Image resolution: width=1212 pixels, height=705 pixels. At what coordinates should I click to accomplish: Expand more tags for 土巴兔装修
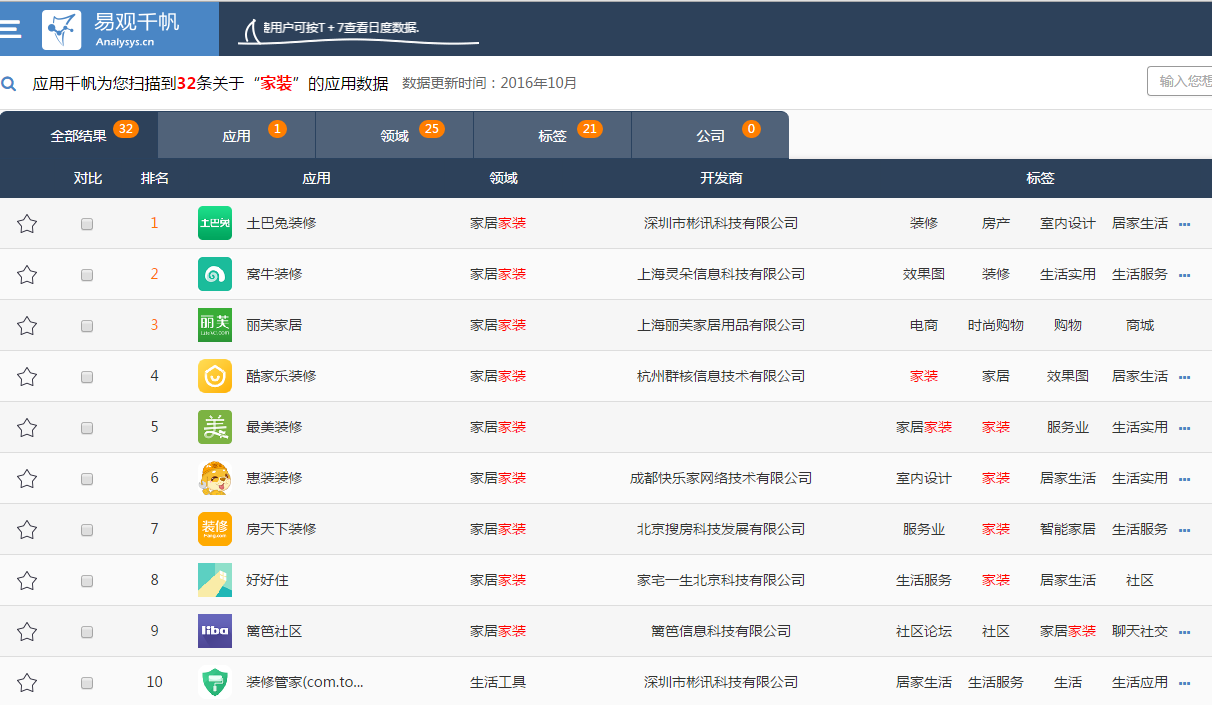(1185, 225)
